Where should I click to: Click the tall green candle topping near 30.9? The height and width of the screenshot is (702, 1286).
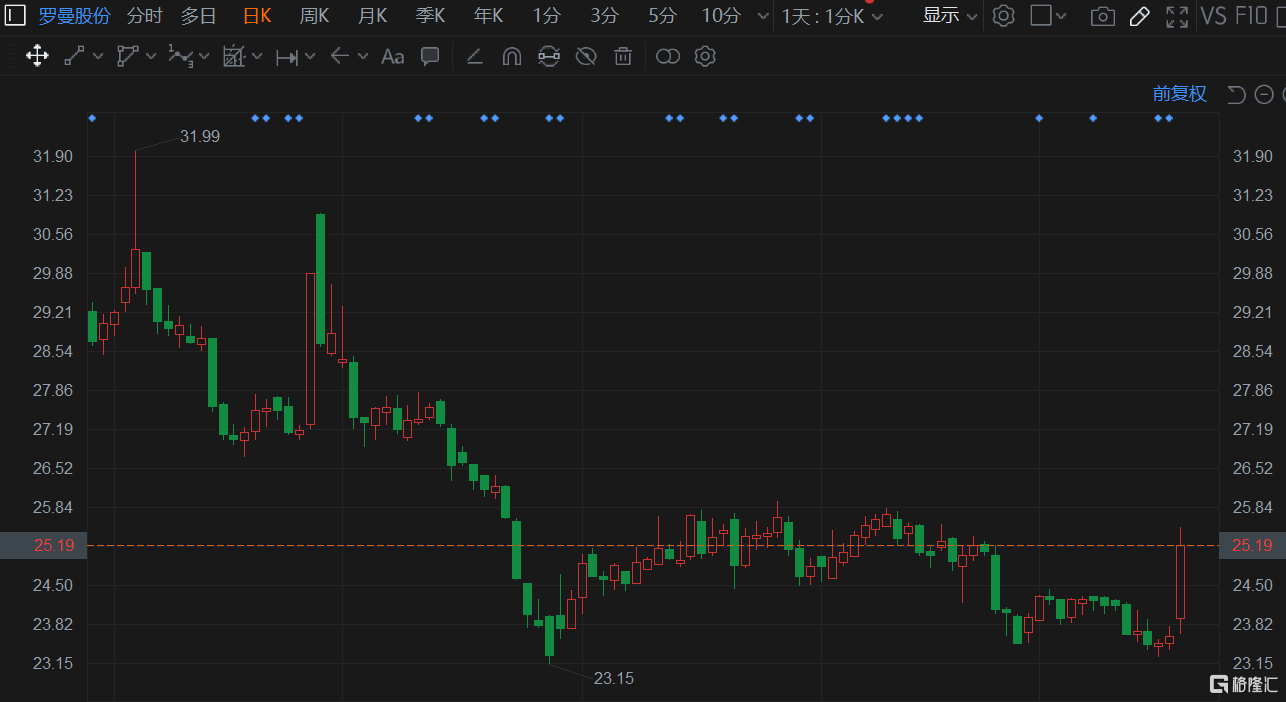tap(321, 279)
